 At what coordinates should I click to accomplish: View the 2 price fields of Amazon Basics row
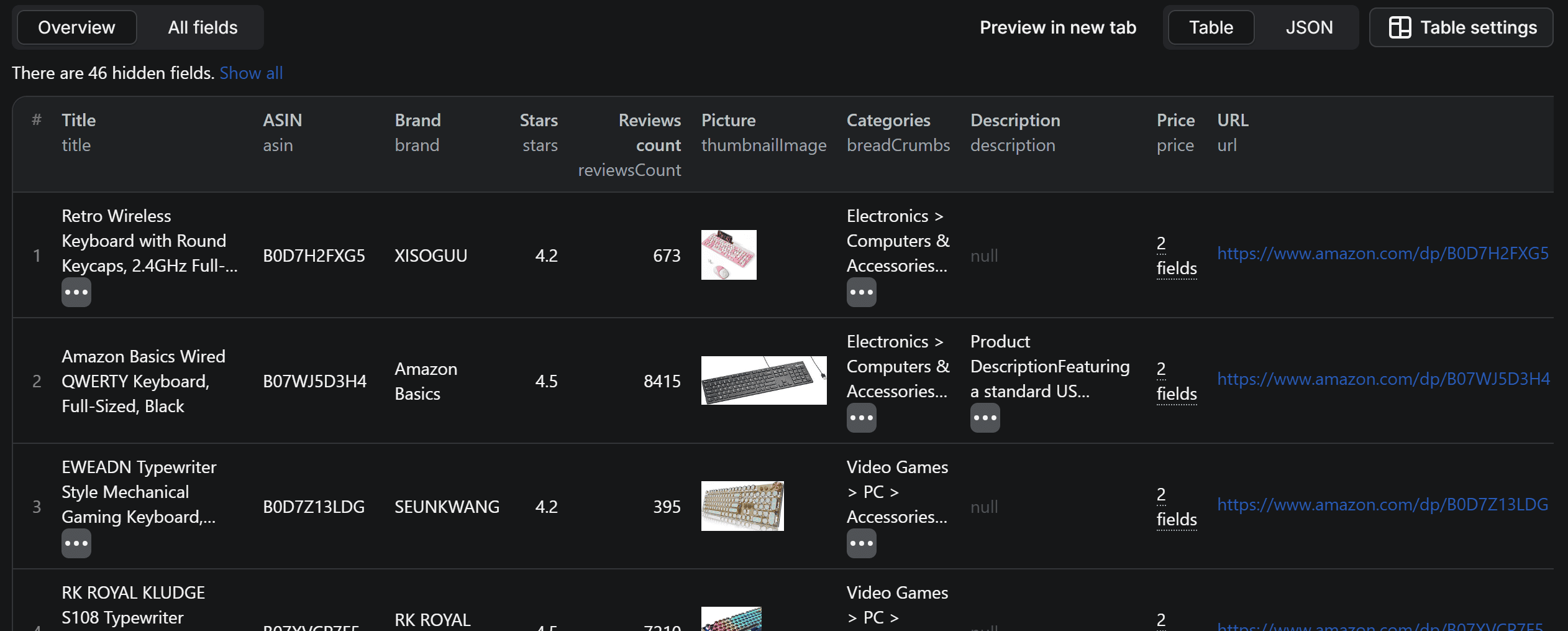1176,380
